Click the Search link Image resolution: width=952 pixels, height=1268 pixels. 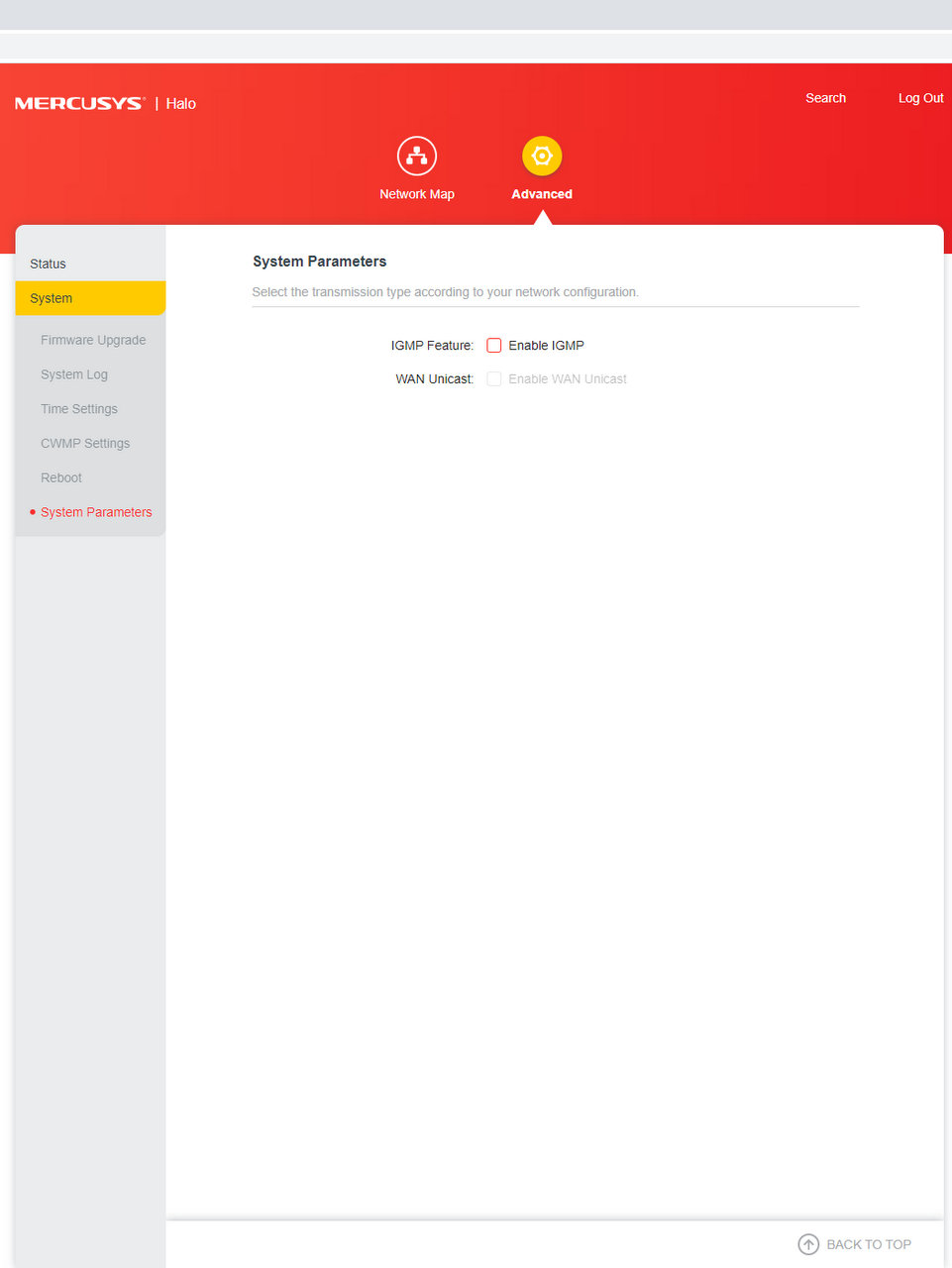point(825,98)
